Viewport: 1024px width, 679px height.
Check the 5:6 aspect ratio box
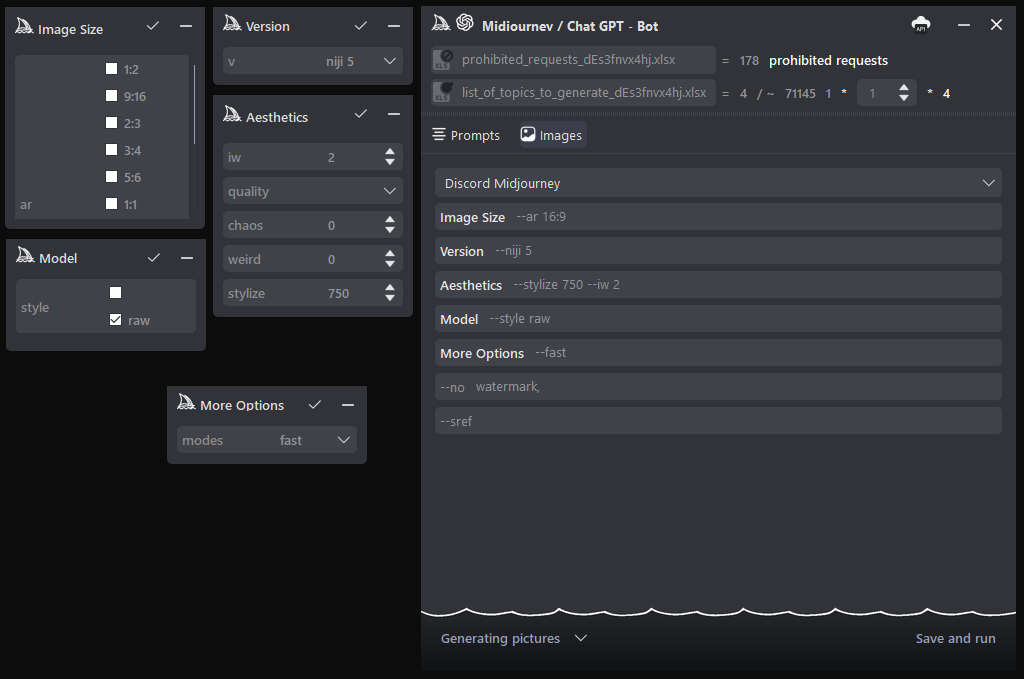point(112,177)
